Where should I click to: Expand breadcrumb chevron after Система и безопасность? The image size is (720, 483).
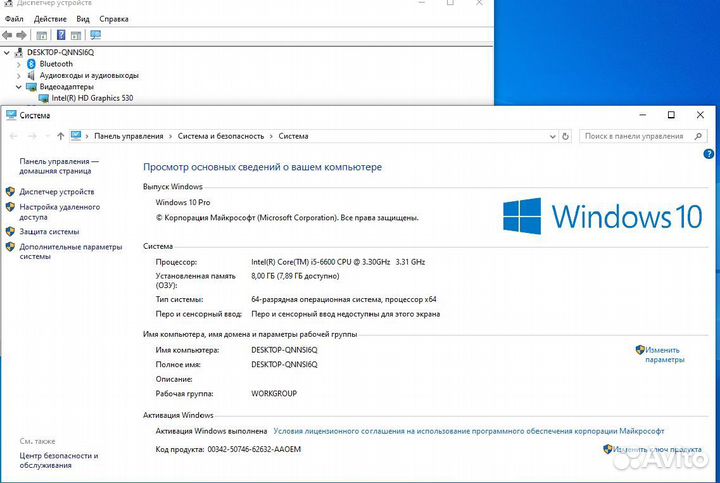tap(271, 136)
